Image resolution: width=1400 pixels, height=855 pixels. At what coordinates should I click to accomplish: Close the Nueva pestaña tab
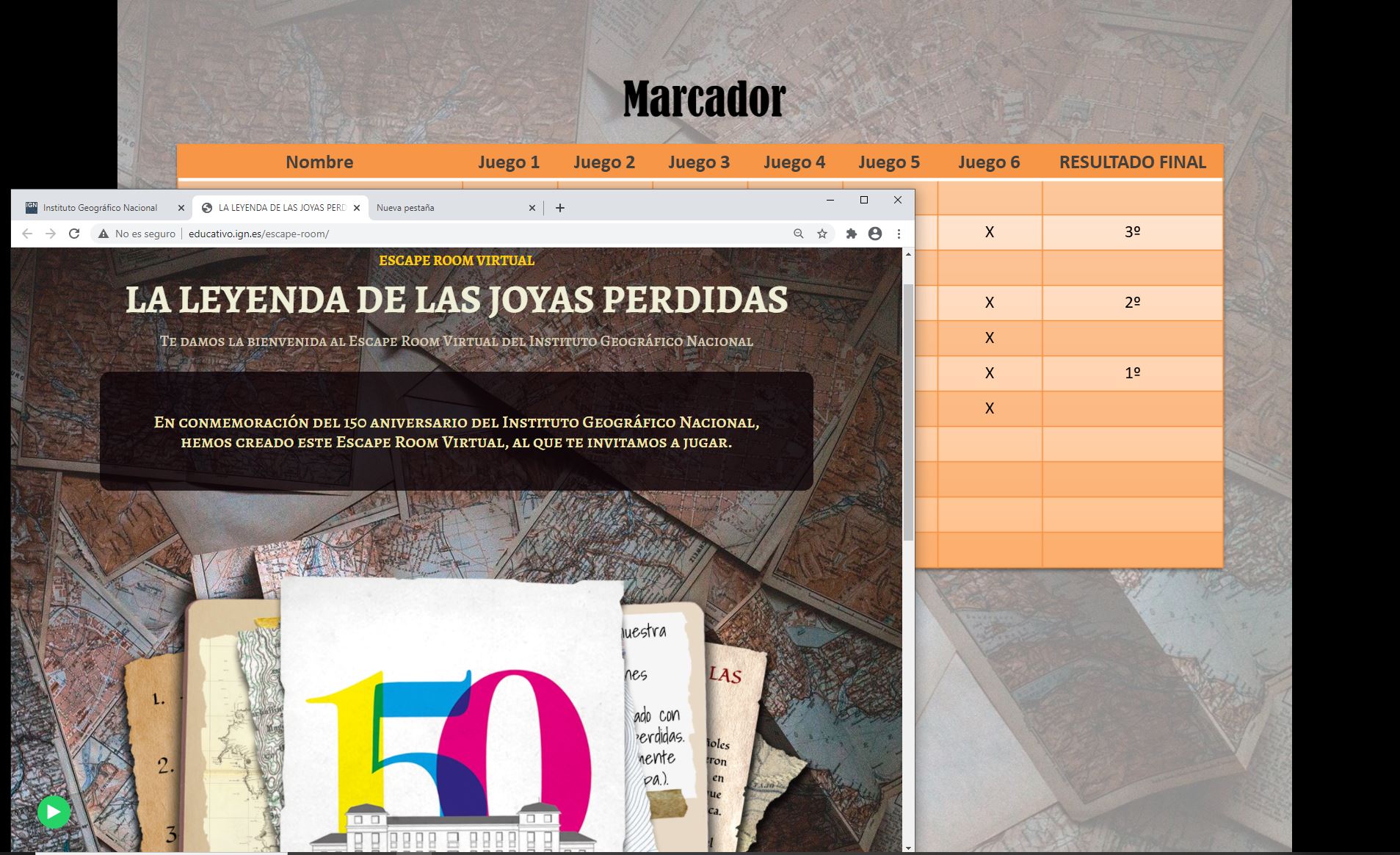click(532, 208)
